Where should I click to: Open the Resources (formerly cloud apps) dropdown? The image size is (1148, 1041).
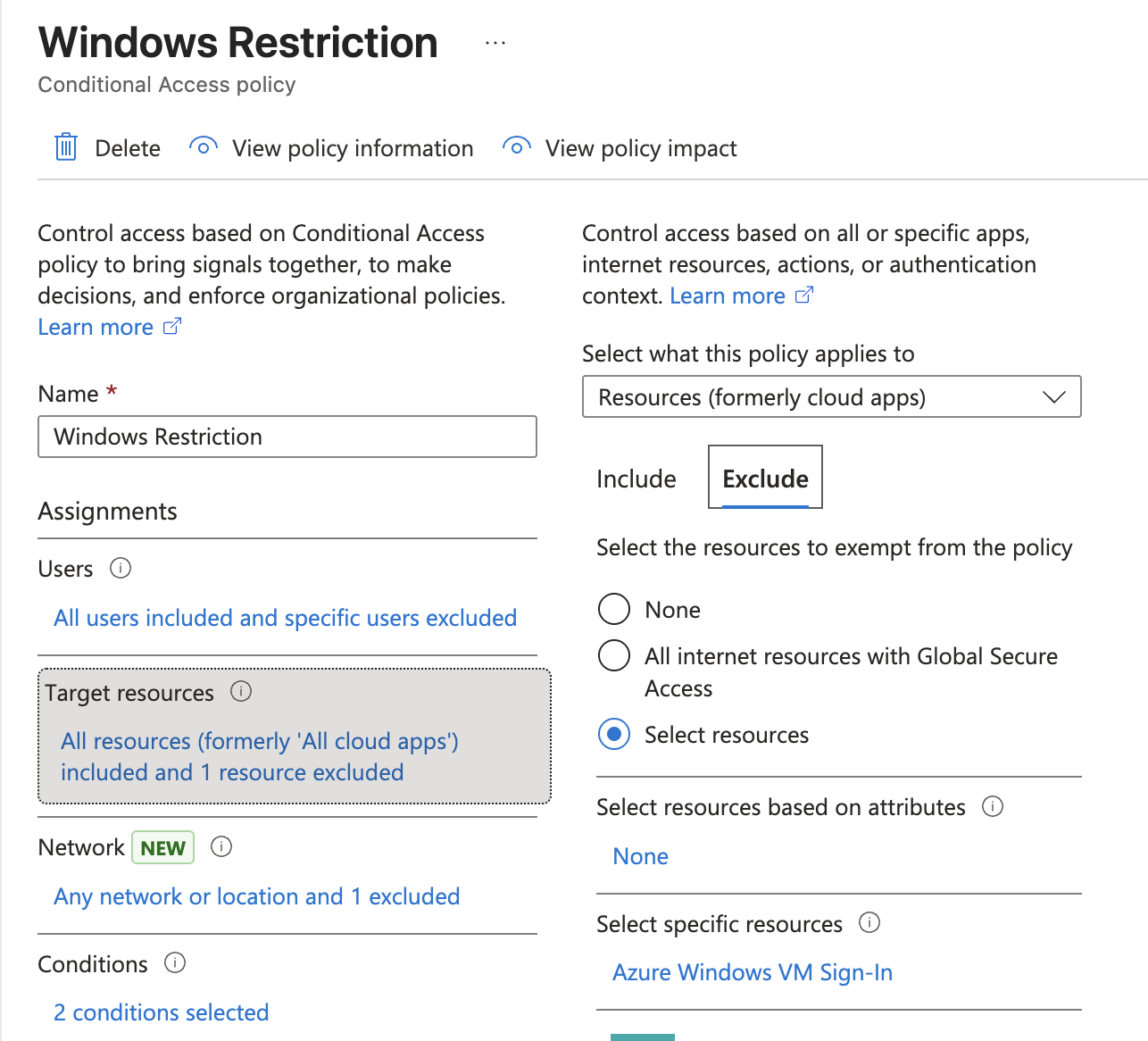coord(831,397)
